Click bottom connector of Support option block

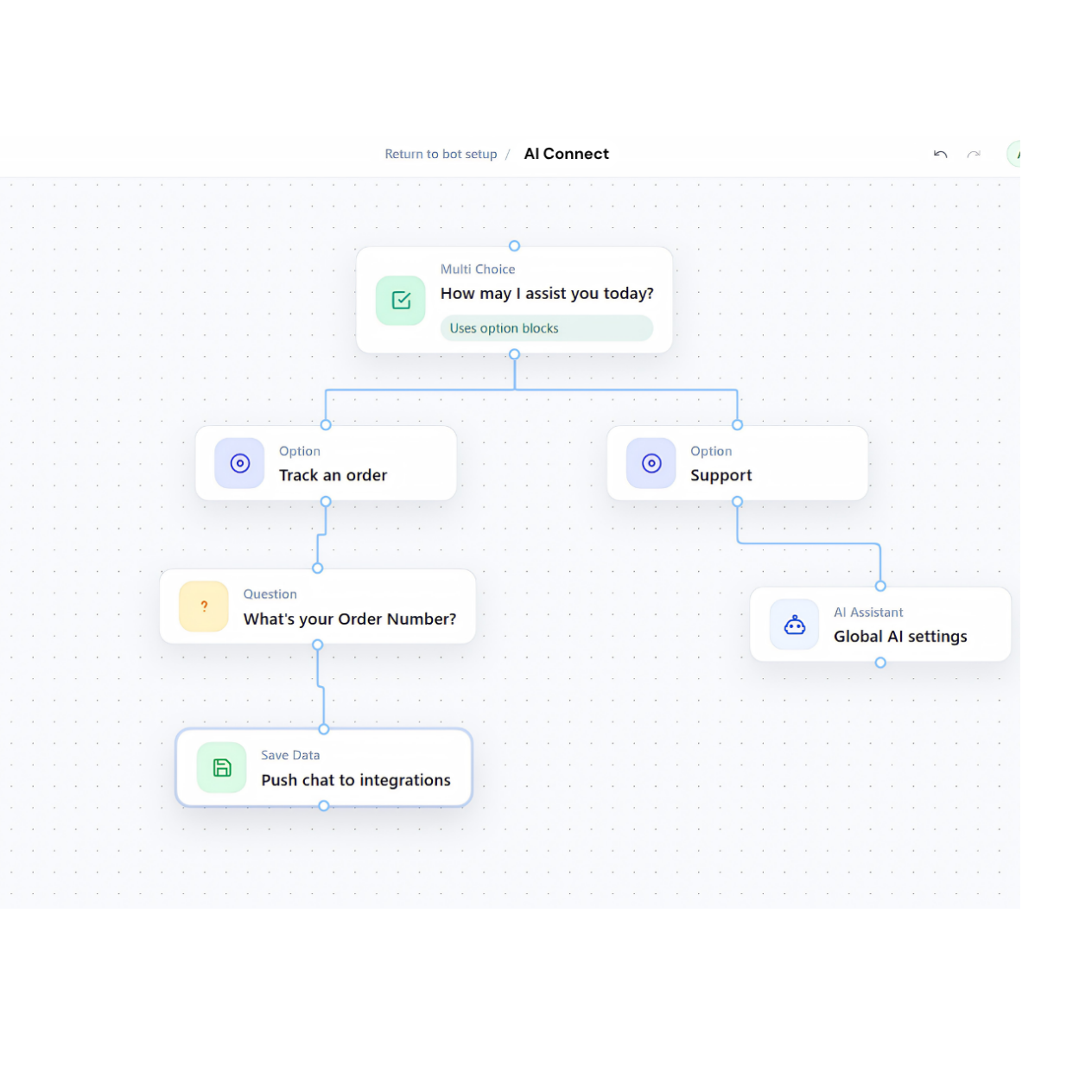pos(737,501)
